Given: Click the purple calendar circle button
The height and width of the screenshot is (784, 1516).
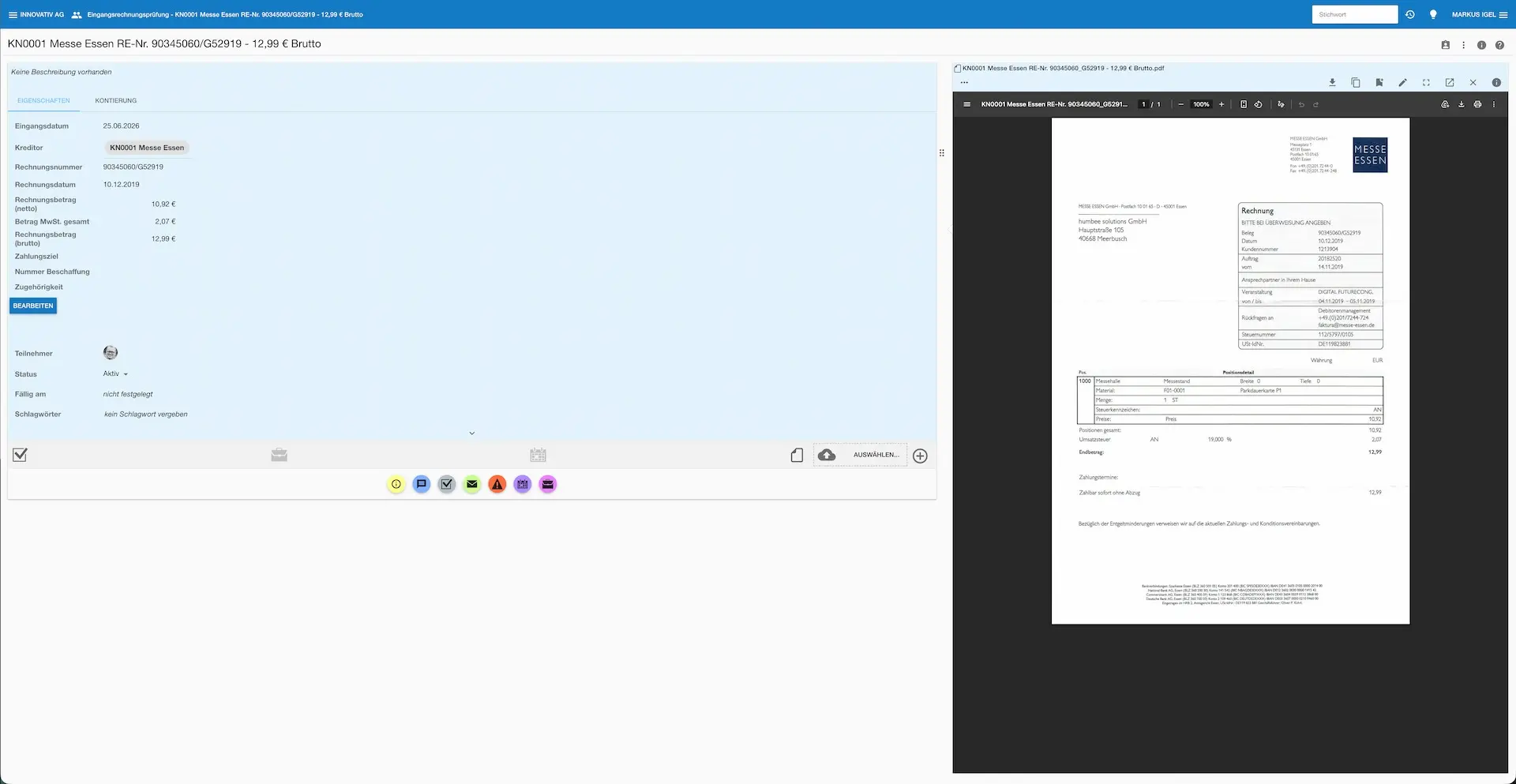Looking at the screenshot, I should pyautogui.click(x=523, y=484).
